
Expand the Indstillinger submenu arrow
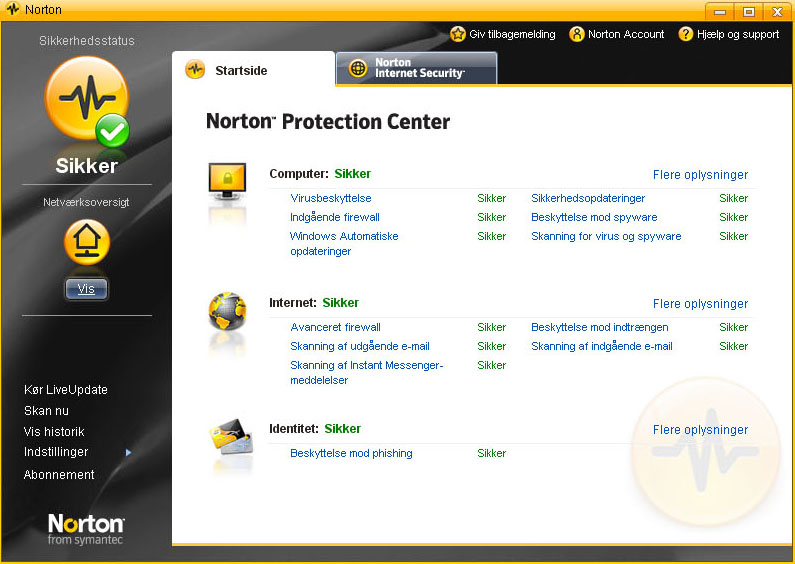click(128, 452)
